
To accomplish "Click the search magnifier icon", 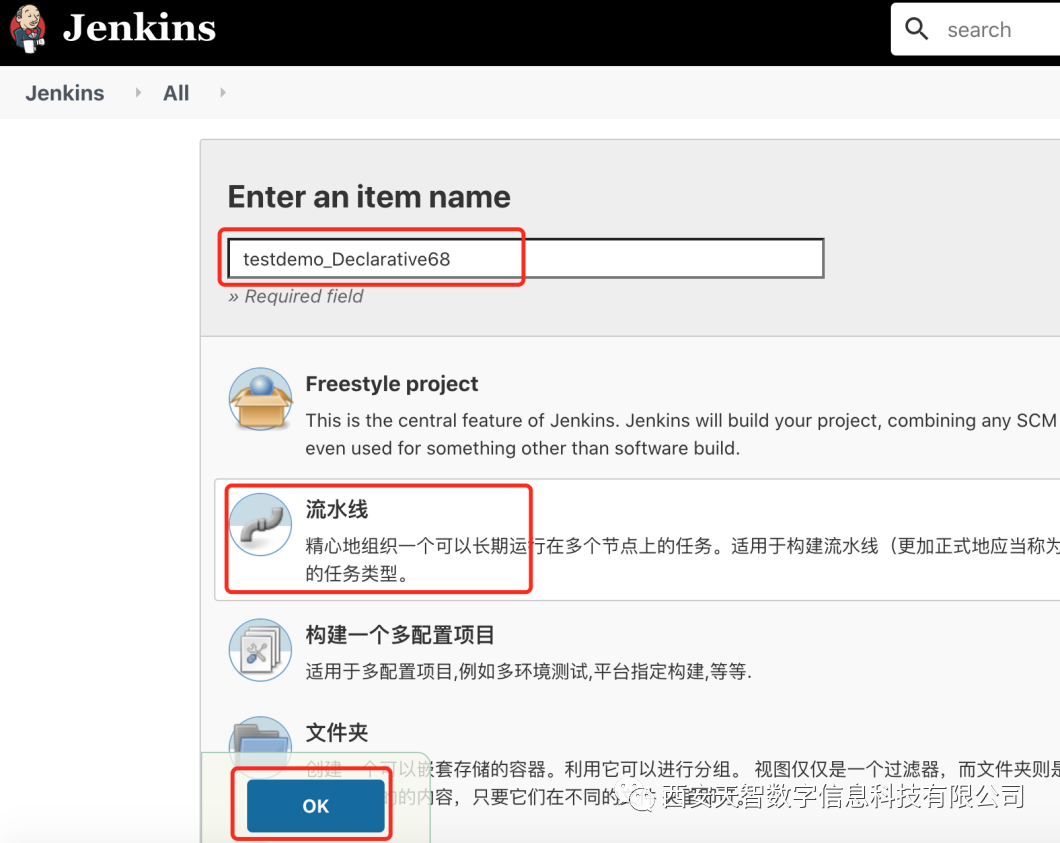I will tap(916, 29).
